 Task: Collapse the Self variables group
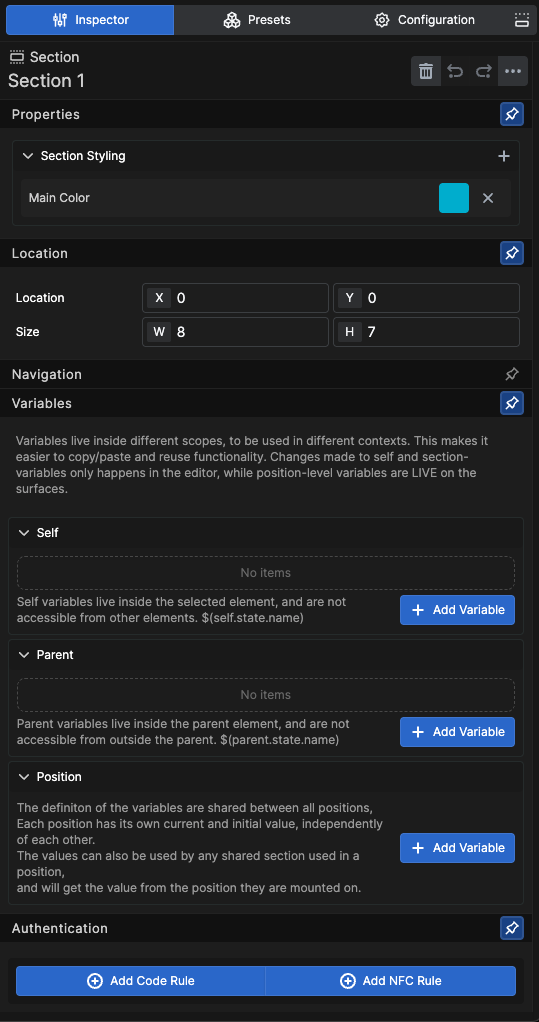[x=24, y=533]
